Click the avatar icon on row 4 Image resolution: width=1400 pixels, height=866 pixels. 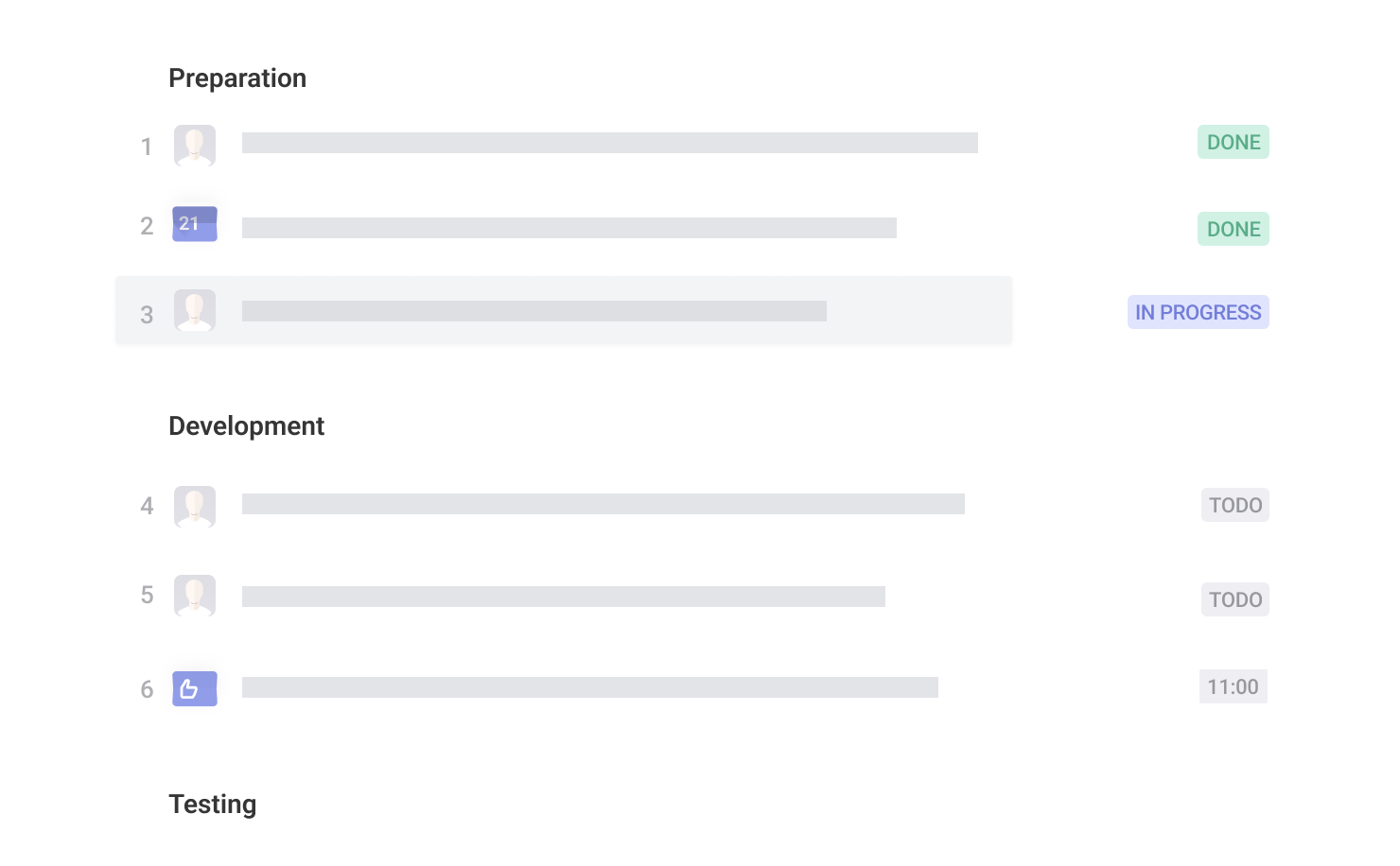[x=195, y=507]
